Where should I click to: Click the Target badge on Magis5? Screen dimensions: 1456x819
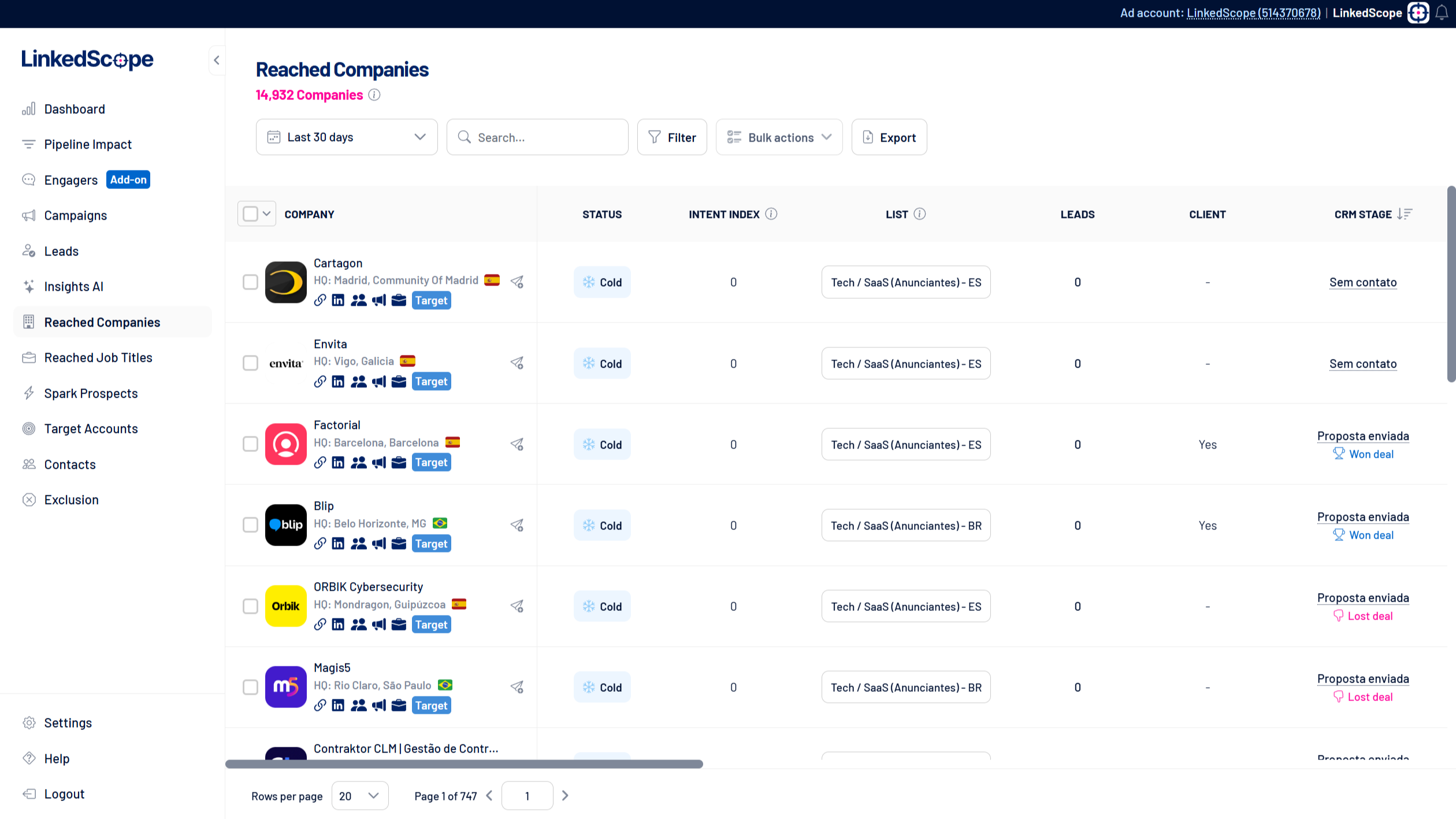pyautogui.click(x=432, y=705)
